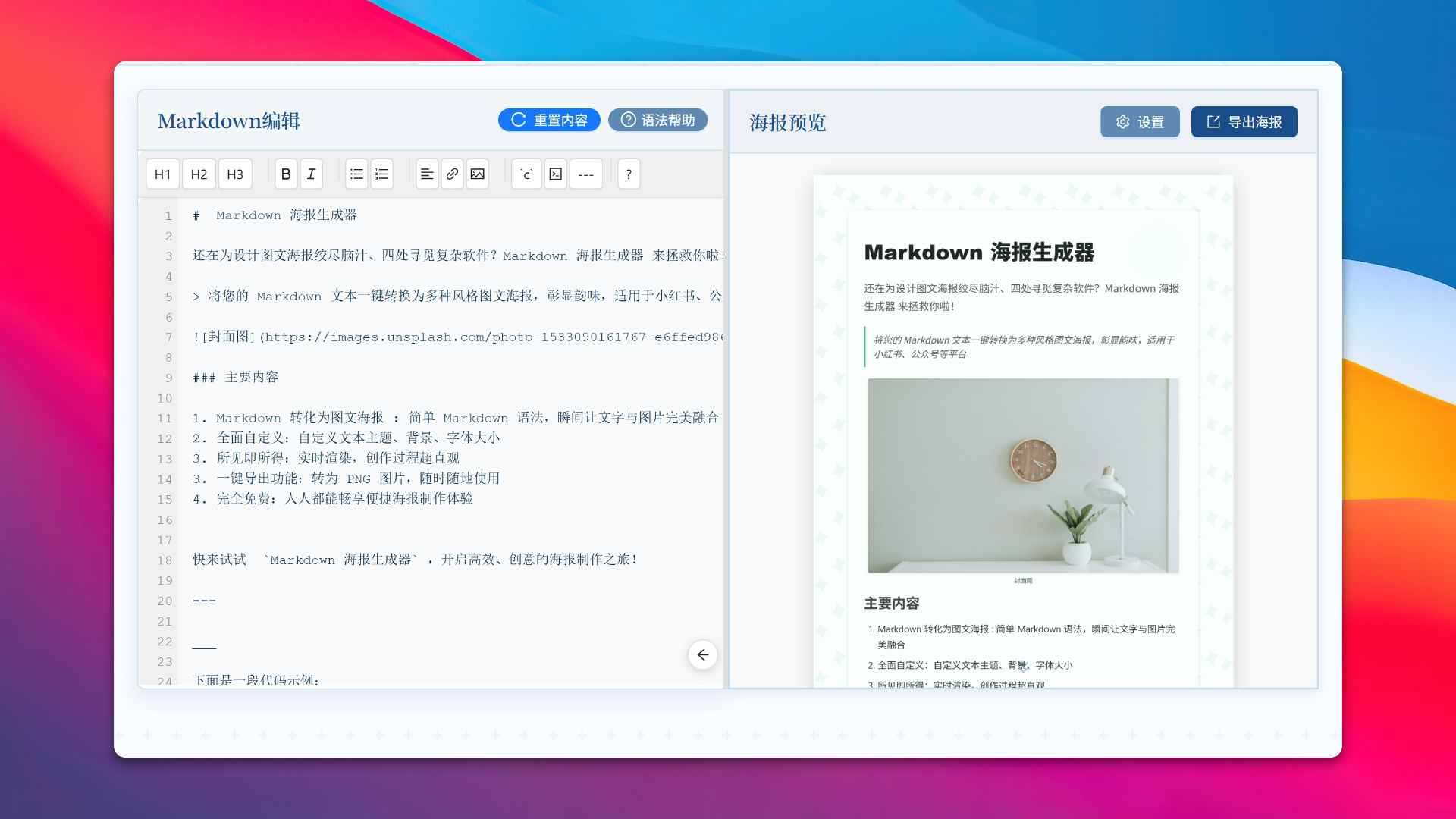This screenshot has height=819, width=1456.
Task: Click the ### 主要内容 line in the editor
Action: click(x=236, y=378)
